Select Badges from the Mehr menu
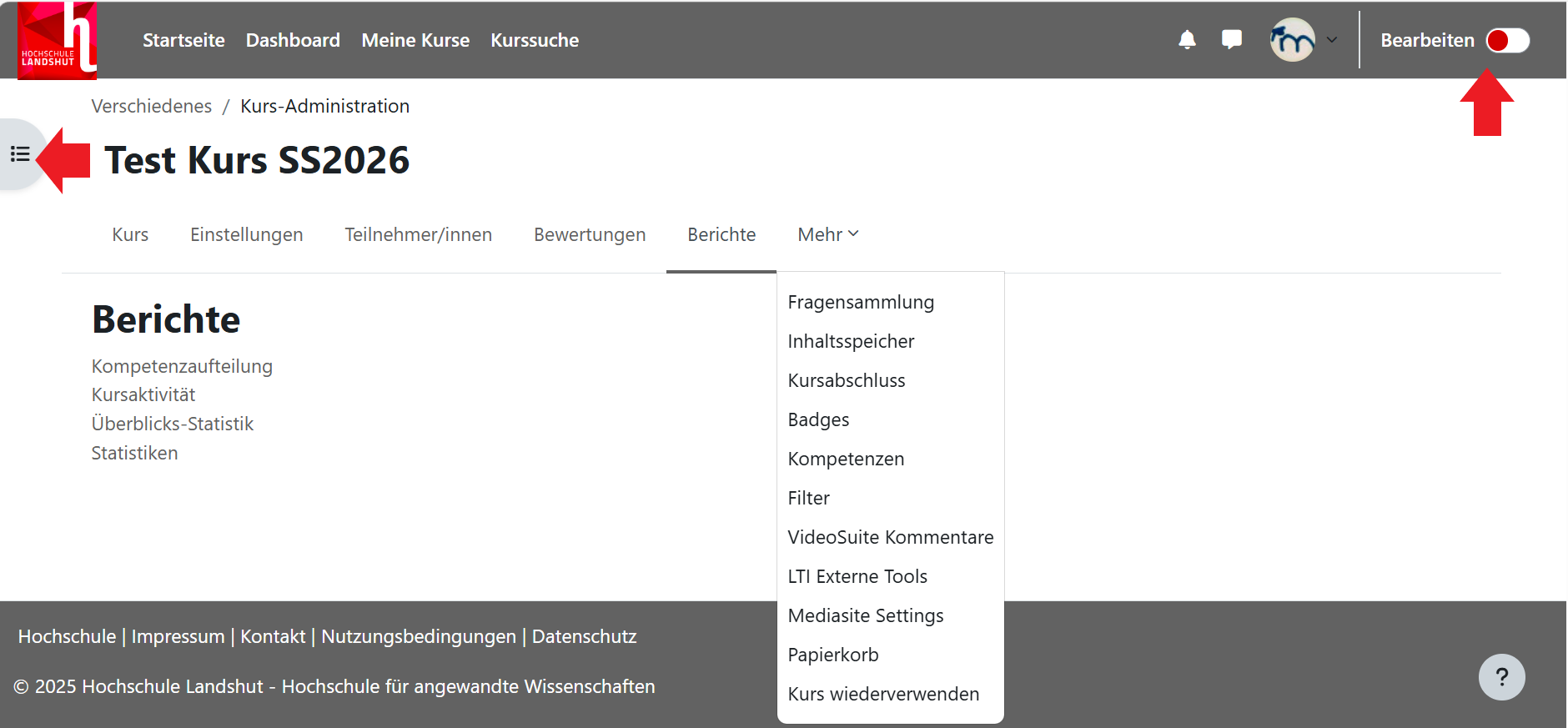This screenshot has height=728, width=1568. tap(818, 419)
